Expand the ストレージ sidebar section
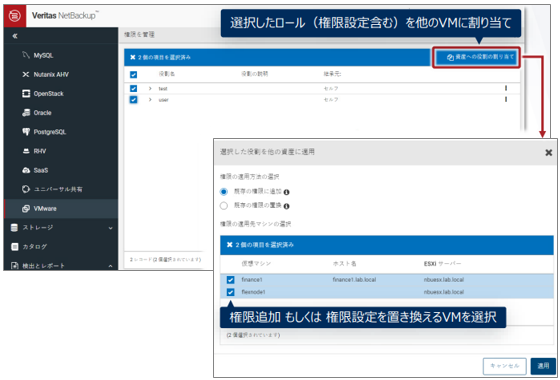The width and height of the screenshot is (560, 380). 110,228
